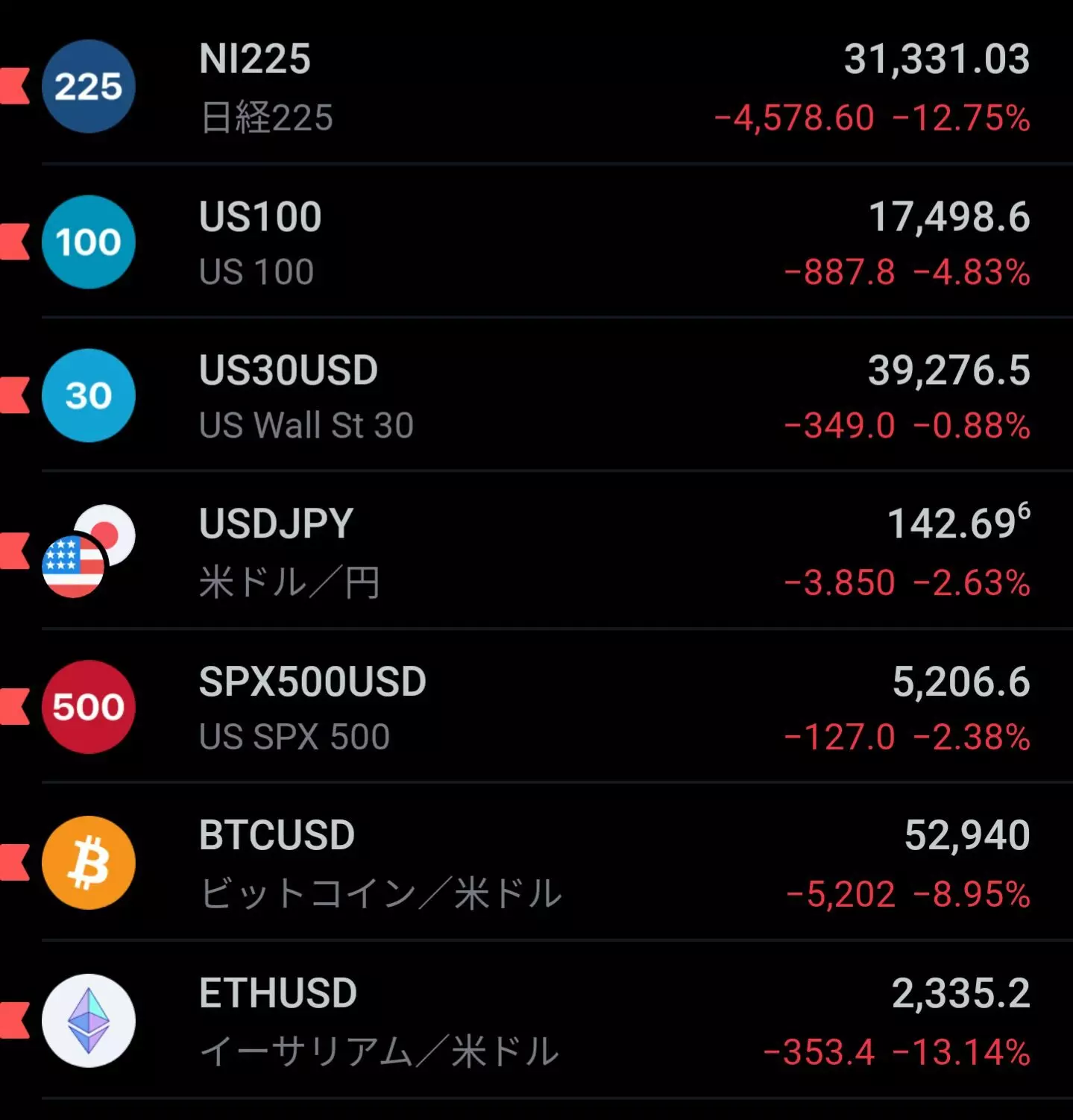Open BTCUSD price 52,940

point(967,834)
